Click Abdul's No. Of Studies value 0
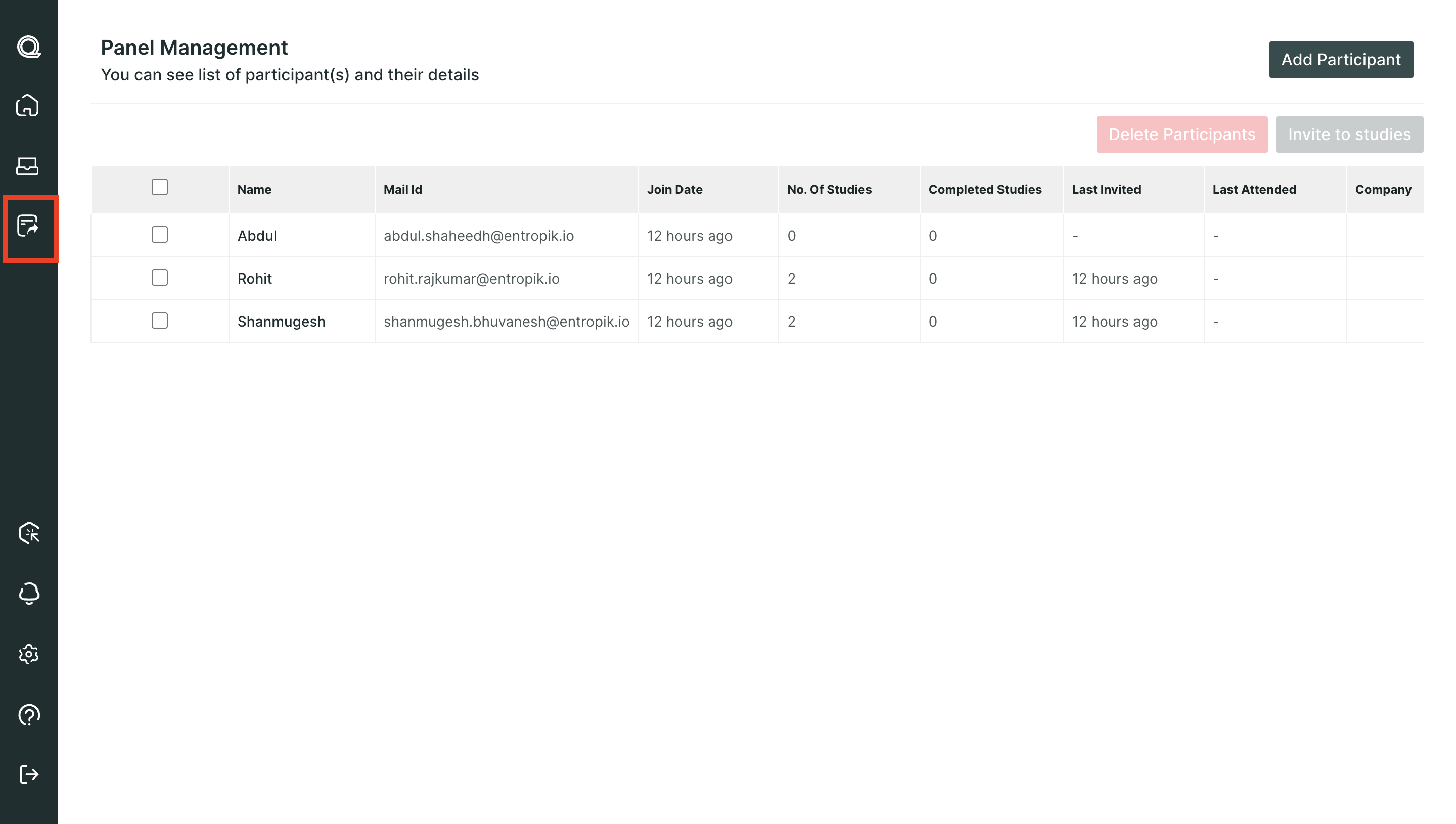 click(791, 236)
